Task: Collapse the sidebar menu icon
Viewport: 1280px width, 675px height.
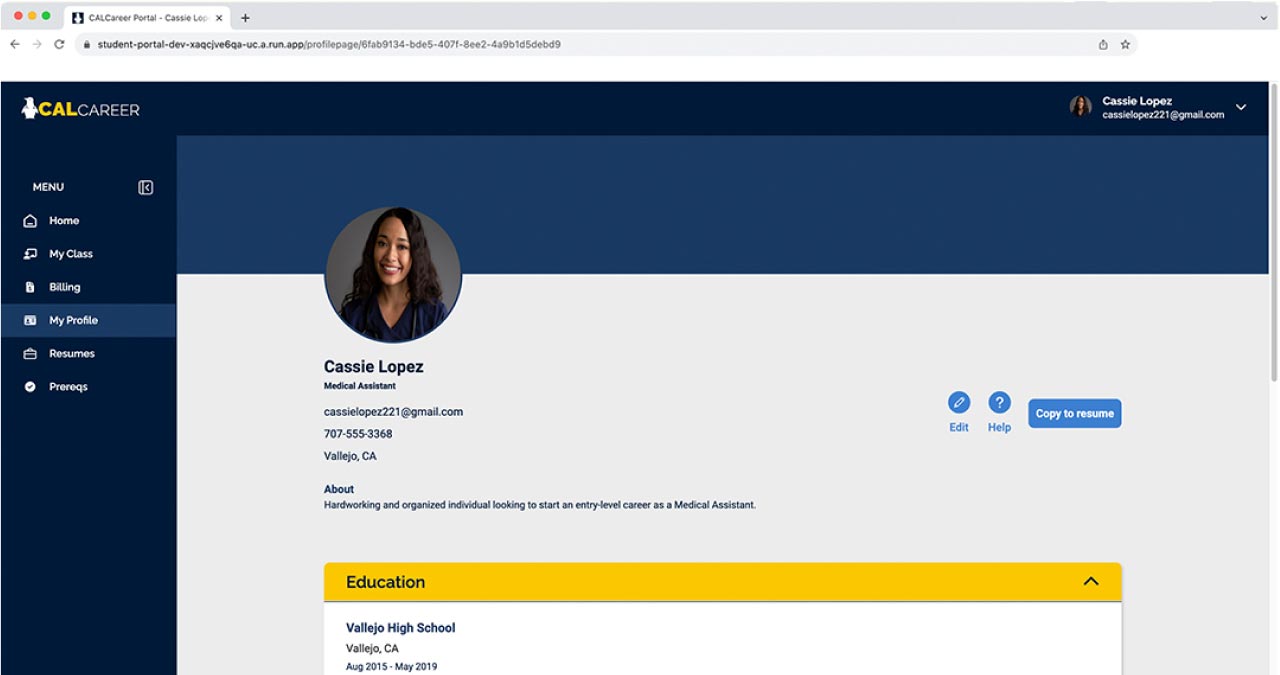Action: click(x=146, y=188)
